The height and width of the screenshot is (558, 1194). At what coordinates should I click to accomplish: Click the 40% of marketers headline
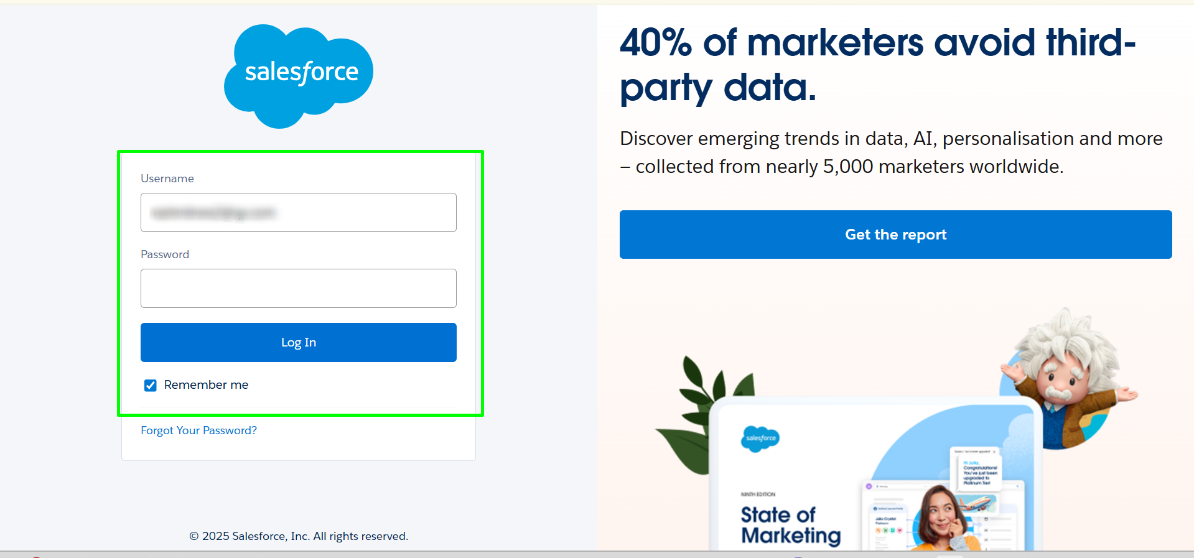click(878, 65)
